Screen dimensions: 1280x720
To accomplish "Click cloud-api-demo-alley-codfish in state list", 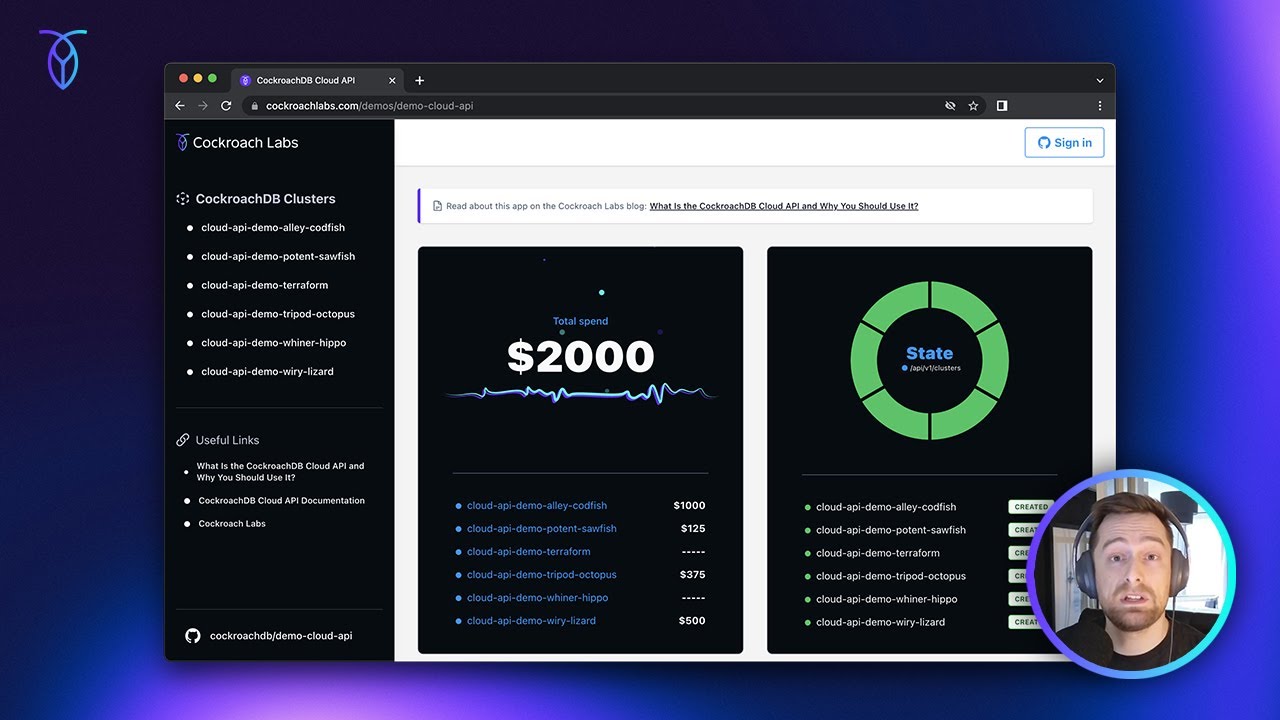I will tap(886, 507).
